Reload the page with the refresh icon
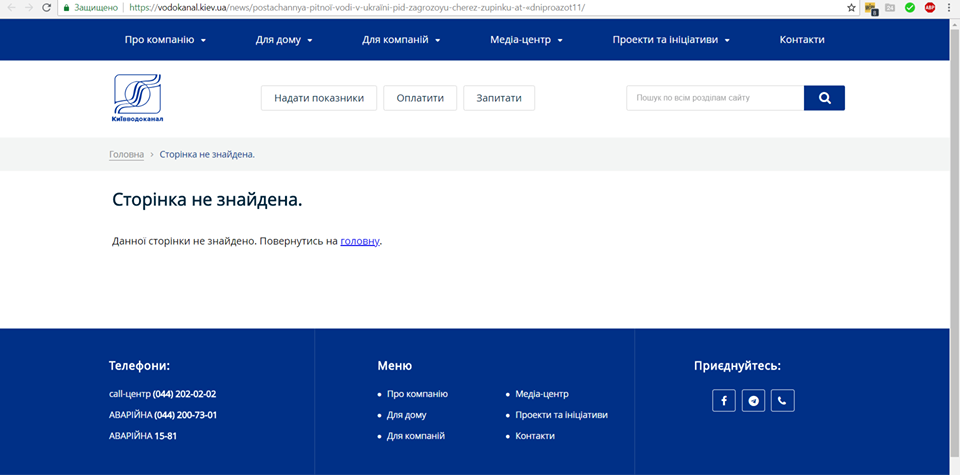The width and height of the screenshot is (960, 475). (x=46, y=7)
